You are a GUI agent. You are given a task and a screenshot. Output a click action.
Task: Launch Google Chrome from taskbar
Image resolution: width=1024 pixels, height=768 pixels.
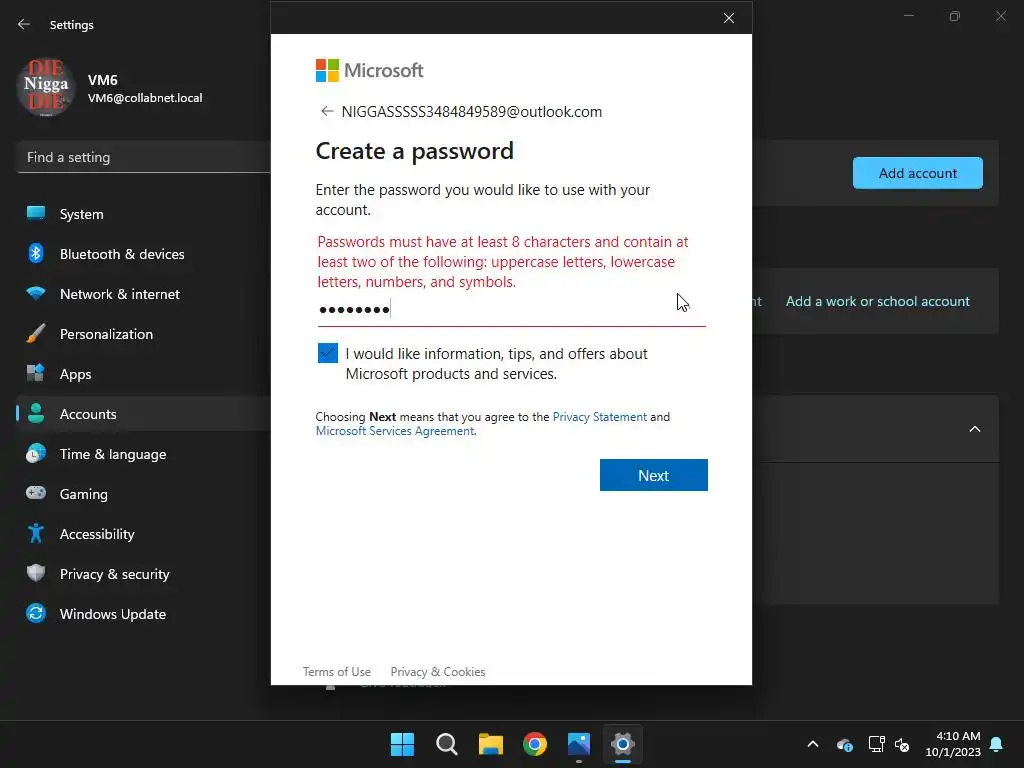535,744
